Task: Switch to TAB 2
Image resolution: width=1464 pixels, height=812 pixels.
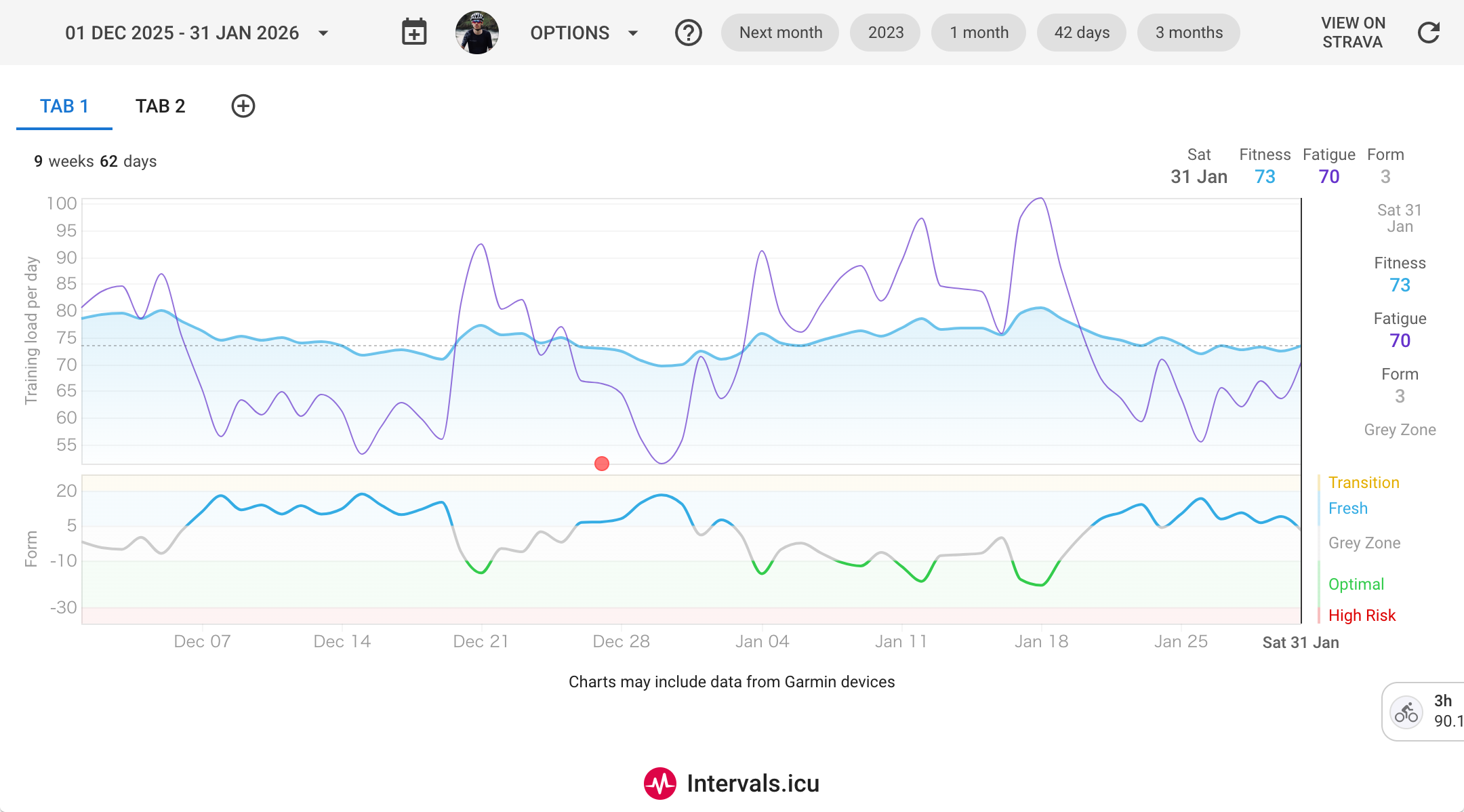Action: pyautogui.click(x=160, y=106)
